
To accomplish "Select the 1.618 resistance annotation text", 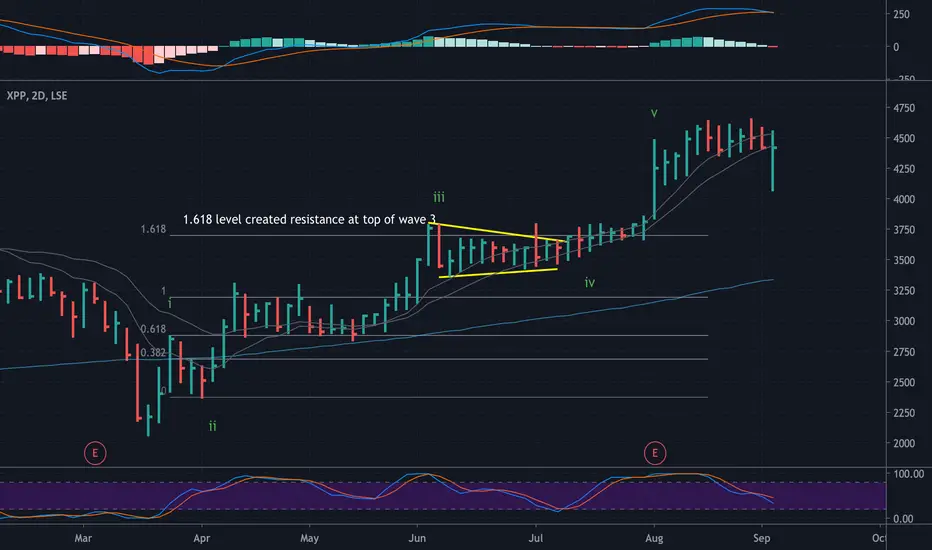I will tap(309, 219).
